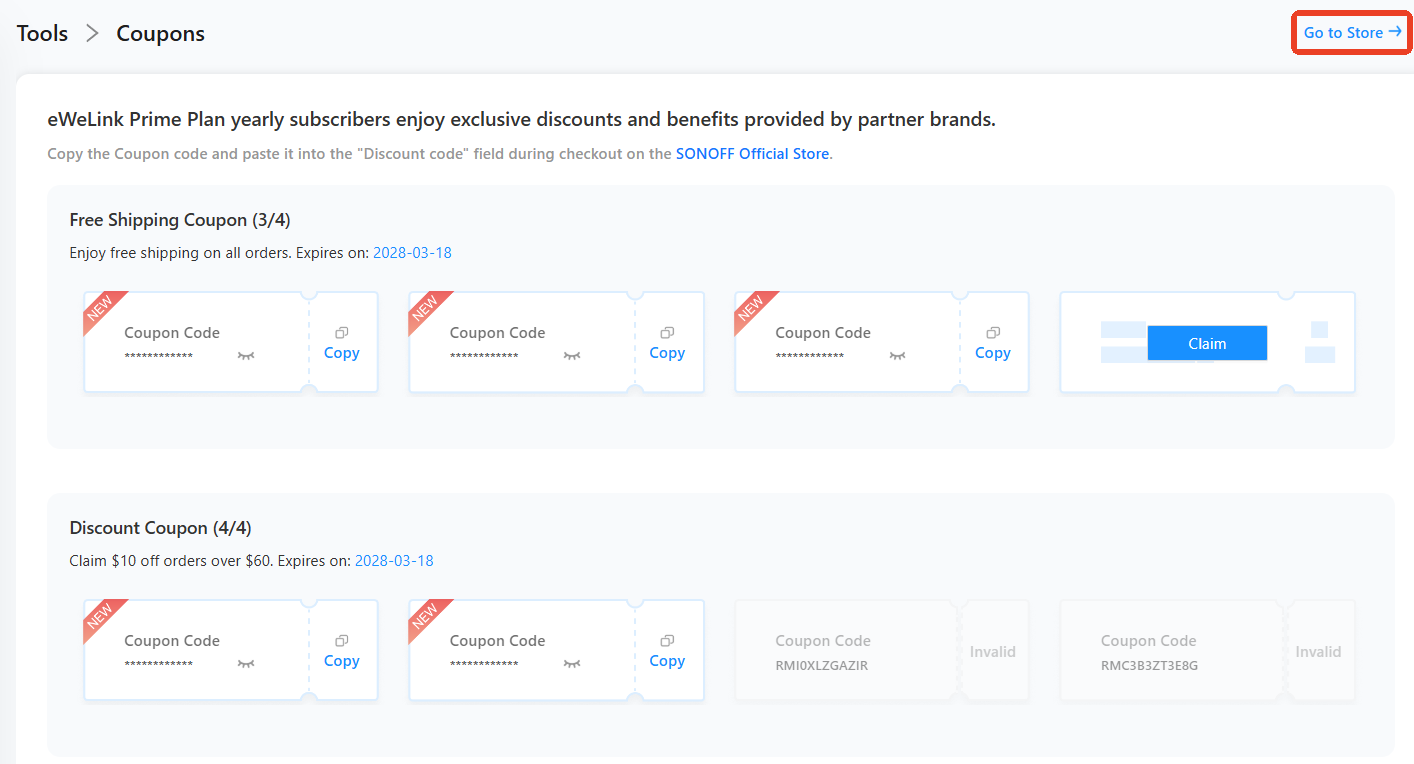Image resolution: width=1414 pixels, height=764 pixels.
Task: Click the Free Shipping expiry date 2028-03-18
Action: tap(412, 253)
